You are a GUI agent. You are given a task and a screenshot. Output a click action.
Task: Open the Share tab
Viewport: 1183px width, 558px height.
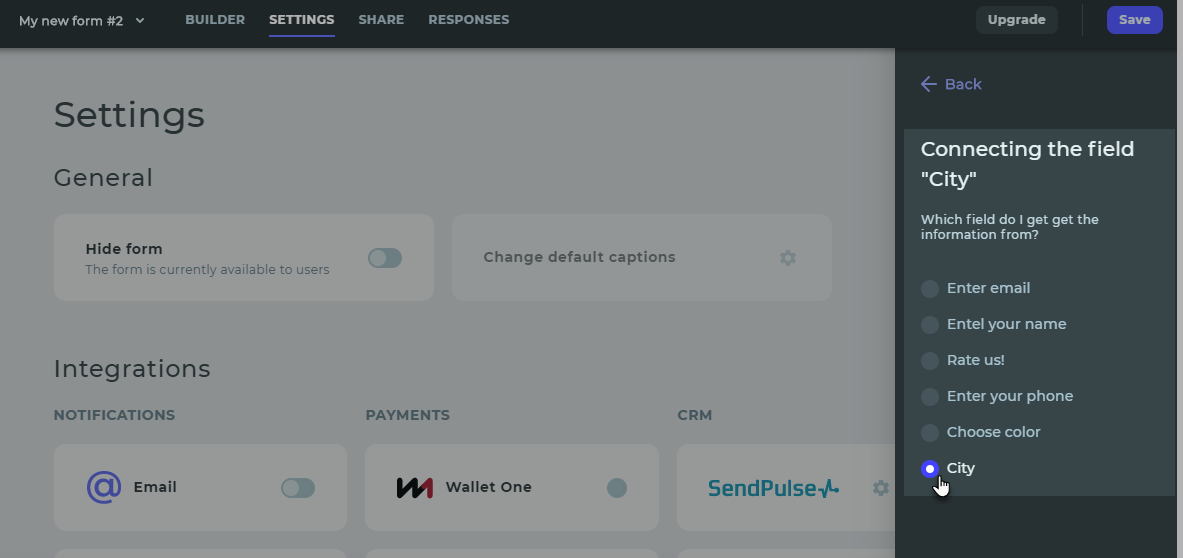click(x=381, y=20)
